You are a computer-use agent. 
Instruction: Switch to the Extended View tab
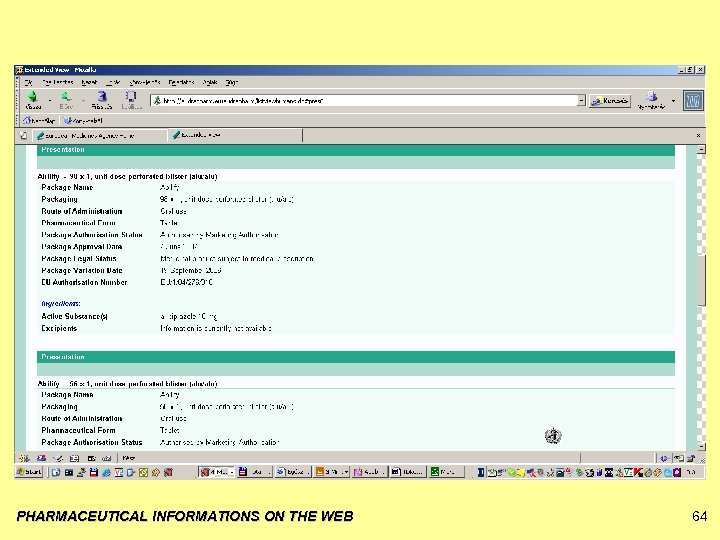pyautogui.click(x=235, y=135)
